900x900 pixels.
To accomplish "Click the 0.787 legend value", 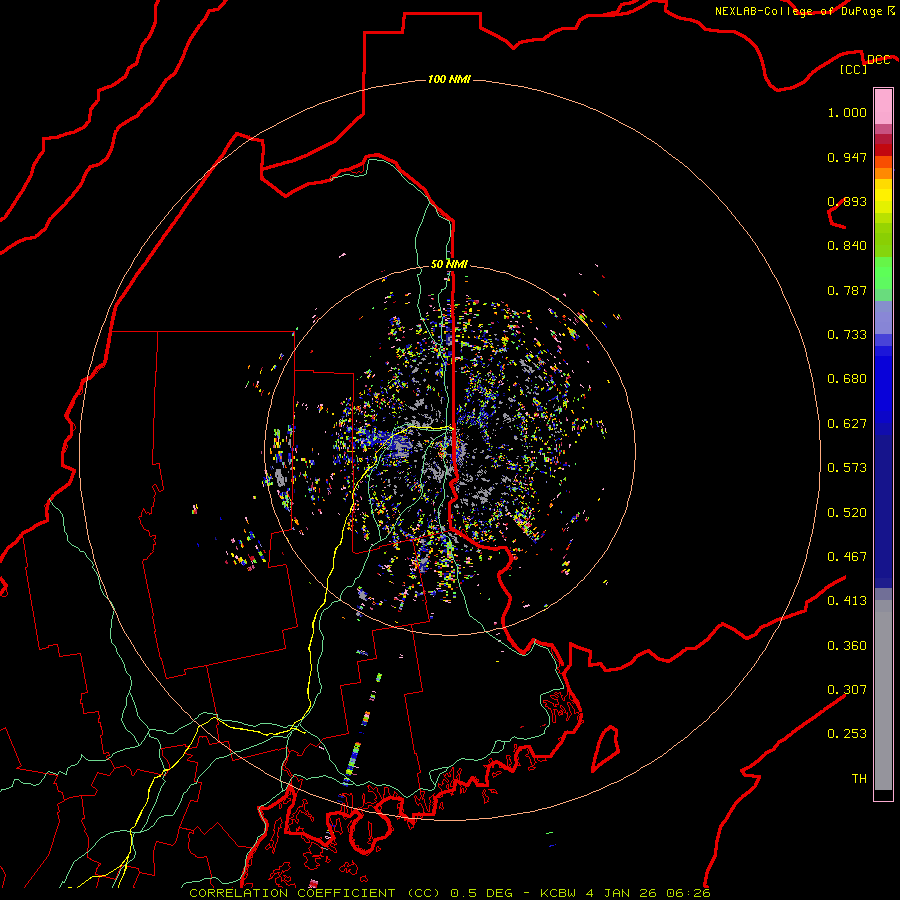I will click(847, 290).
